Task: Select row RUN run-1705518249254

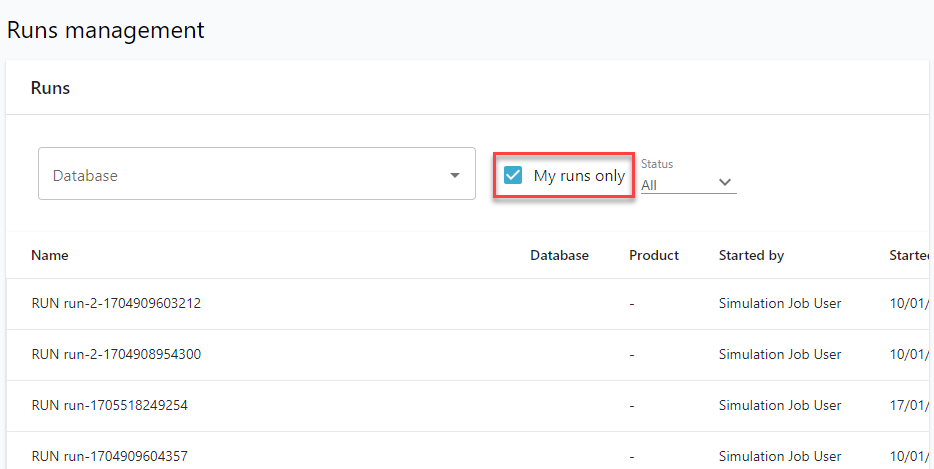Action: coord(110,405)
